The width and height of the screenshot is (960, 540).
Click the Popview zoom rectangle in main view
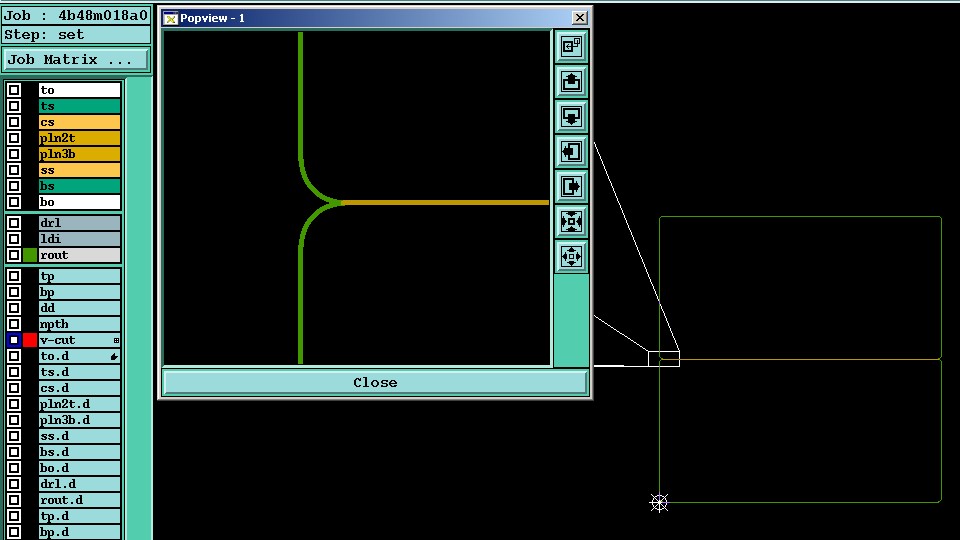click(664, 359)
